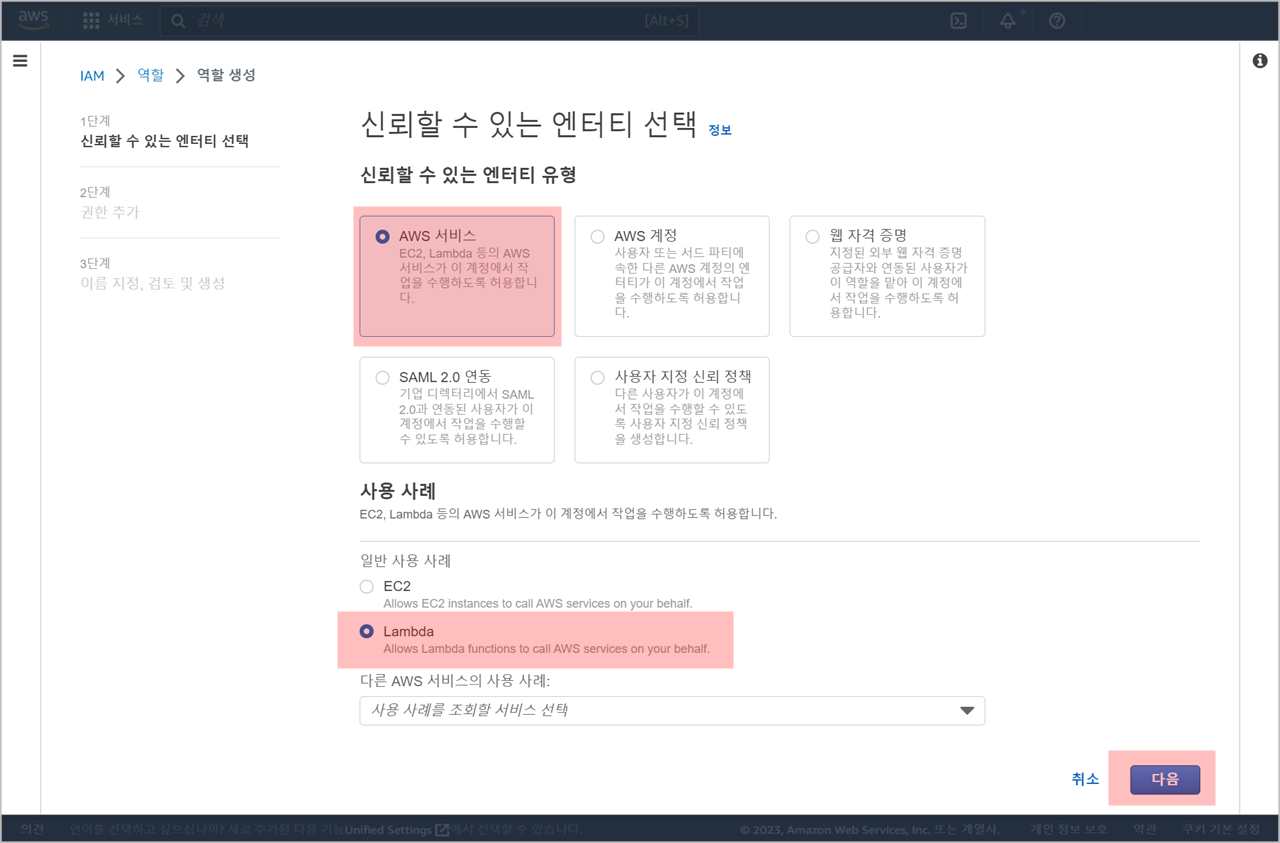Open 쿠키 기본 설정 footer link

point(1221,829)
